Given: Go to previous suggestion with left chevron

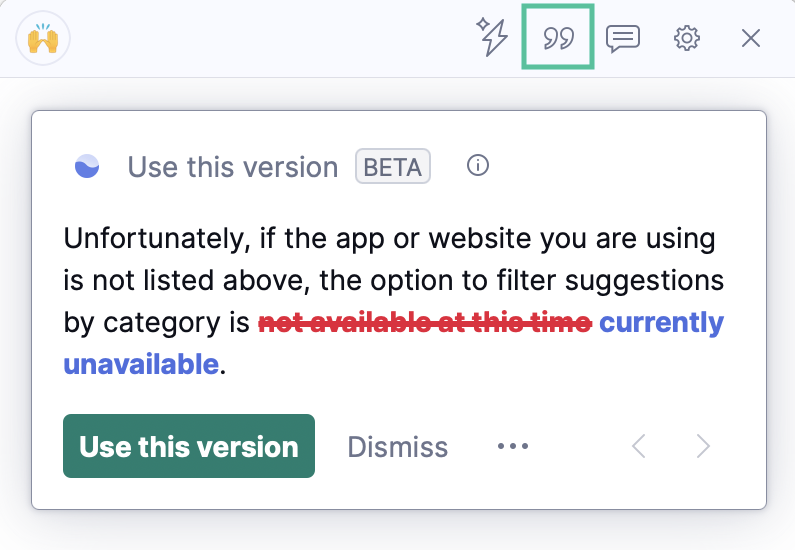Looking at the screenshot, I should click(639, 446).
